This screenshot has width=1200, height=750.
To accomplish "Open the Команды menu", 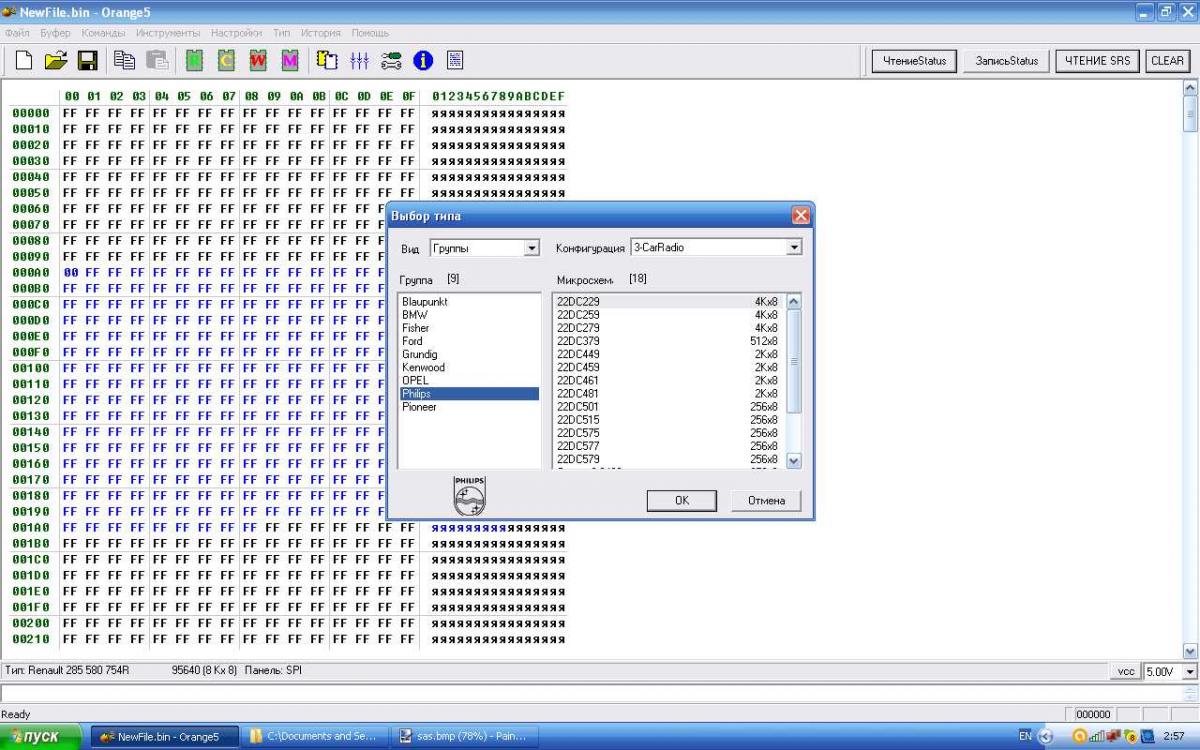I will (104, 33).
